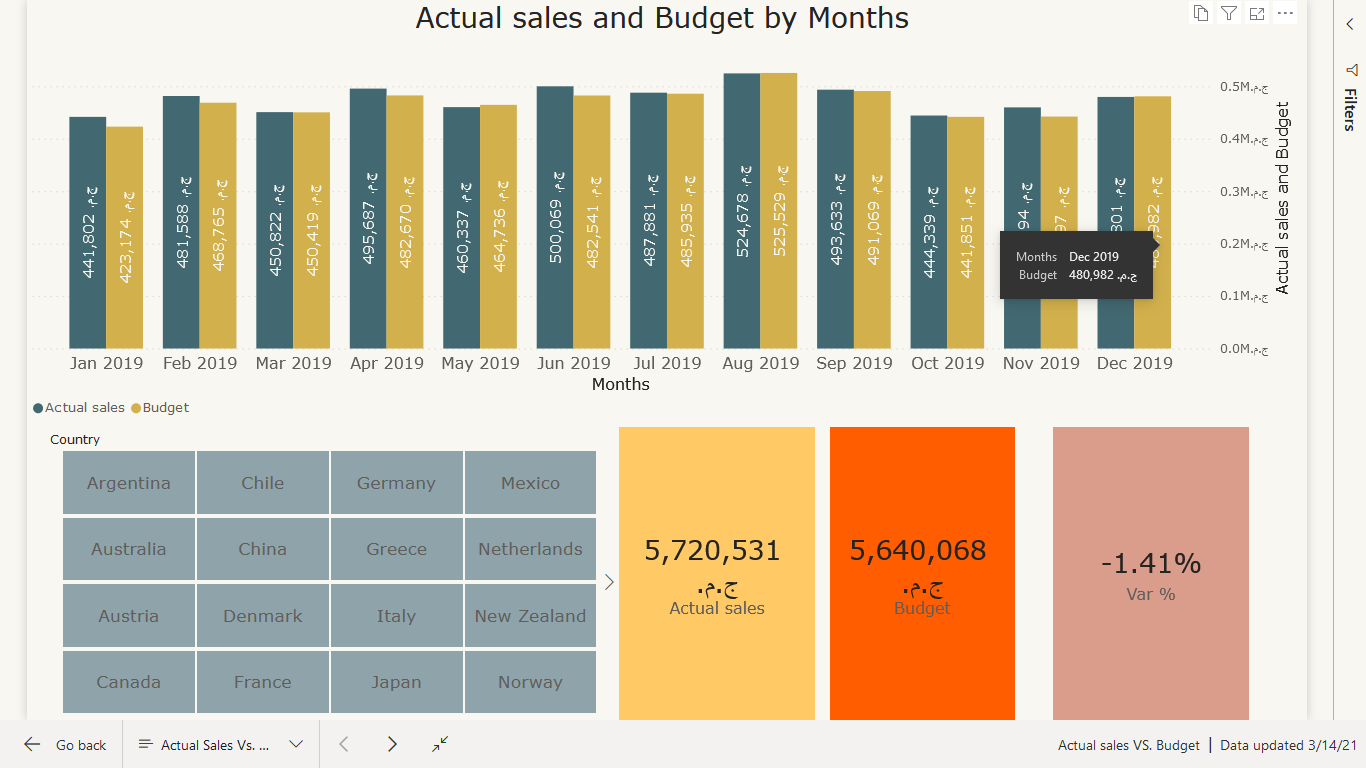The image size is (1366, 768).
Task: Click the Budget legend item
Action: tap(160, 408)
